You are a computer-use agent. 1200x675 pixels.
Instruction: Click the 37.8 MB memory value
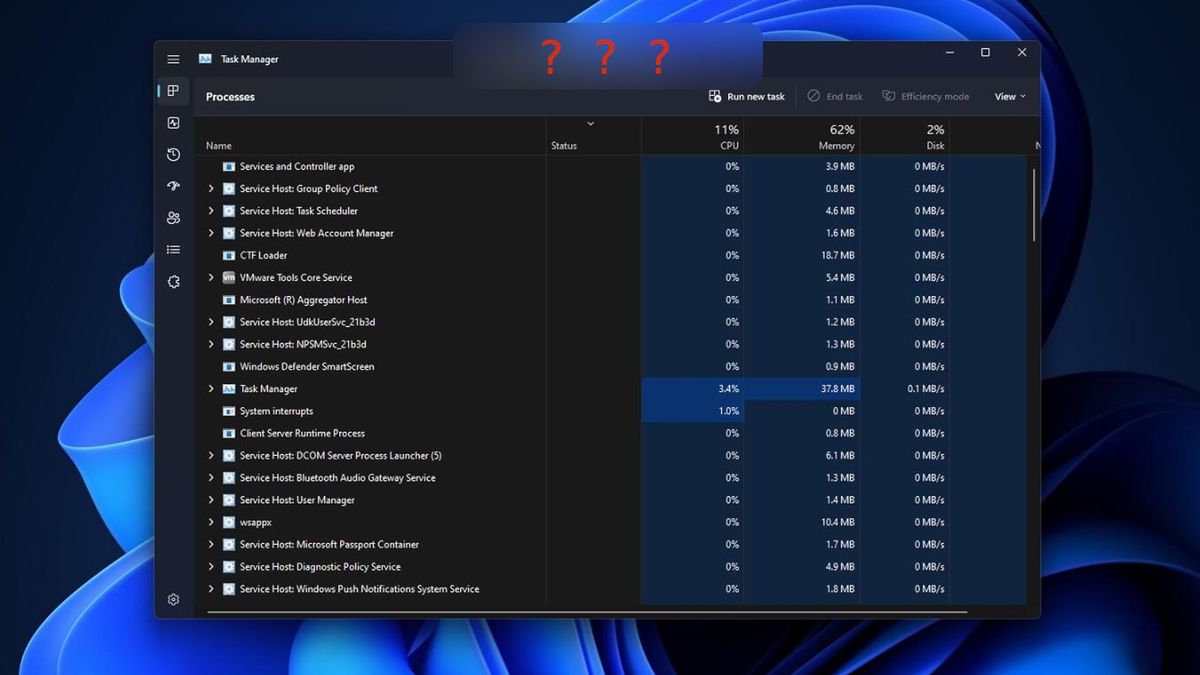pos(837,389)
